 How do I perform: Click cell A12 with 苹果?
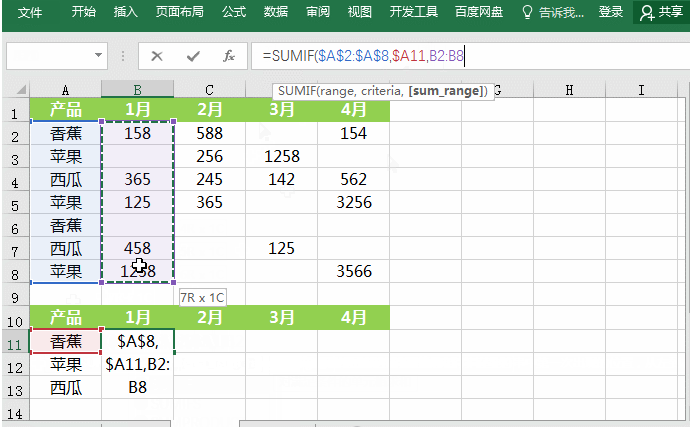(66, 364)
